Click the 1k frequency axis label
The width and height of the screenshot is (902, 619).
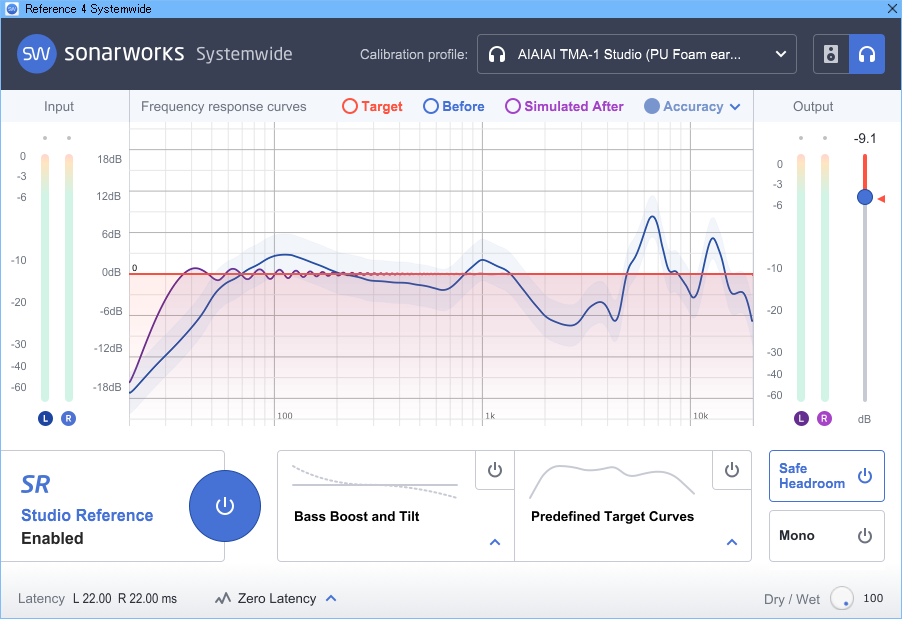490,415
